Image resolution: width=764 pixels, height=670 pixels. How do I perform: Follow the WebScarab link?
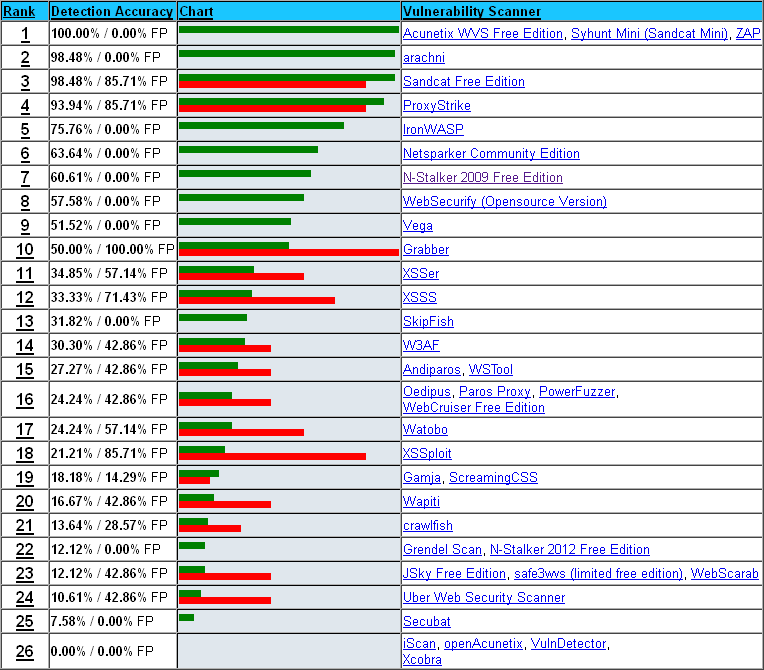coord(725,574)
